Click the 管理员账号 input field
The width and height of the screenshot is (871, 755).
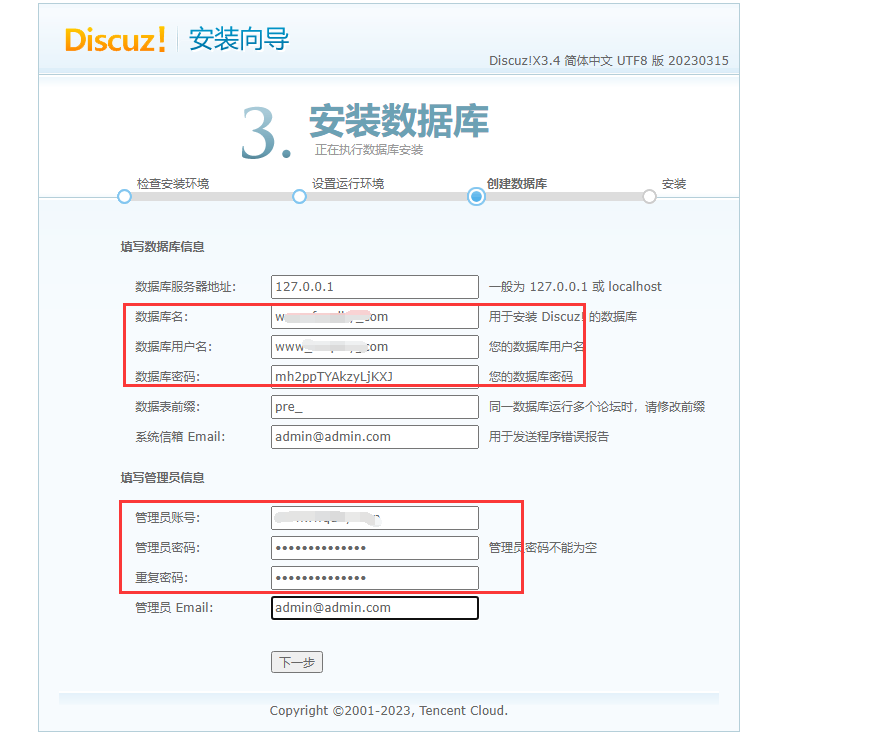click(x=374, y=518)
